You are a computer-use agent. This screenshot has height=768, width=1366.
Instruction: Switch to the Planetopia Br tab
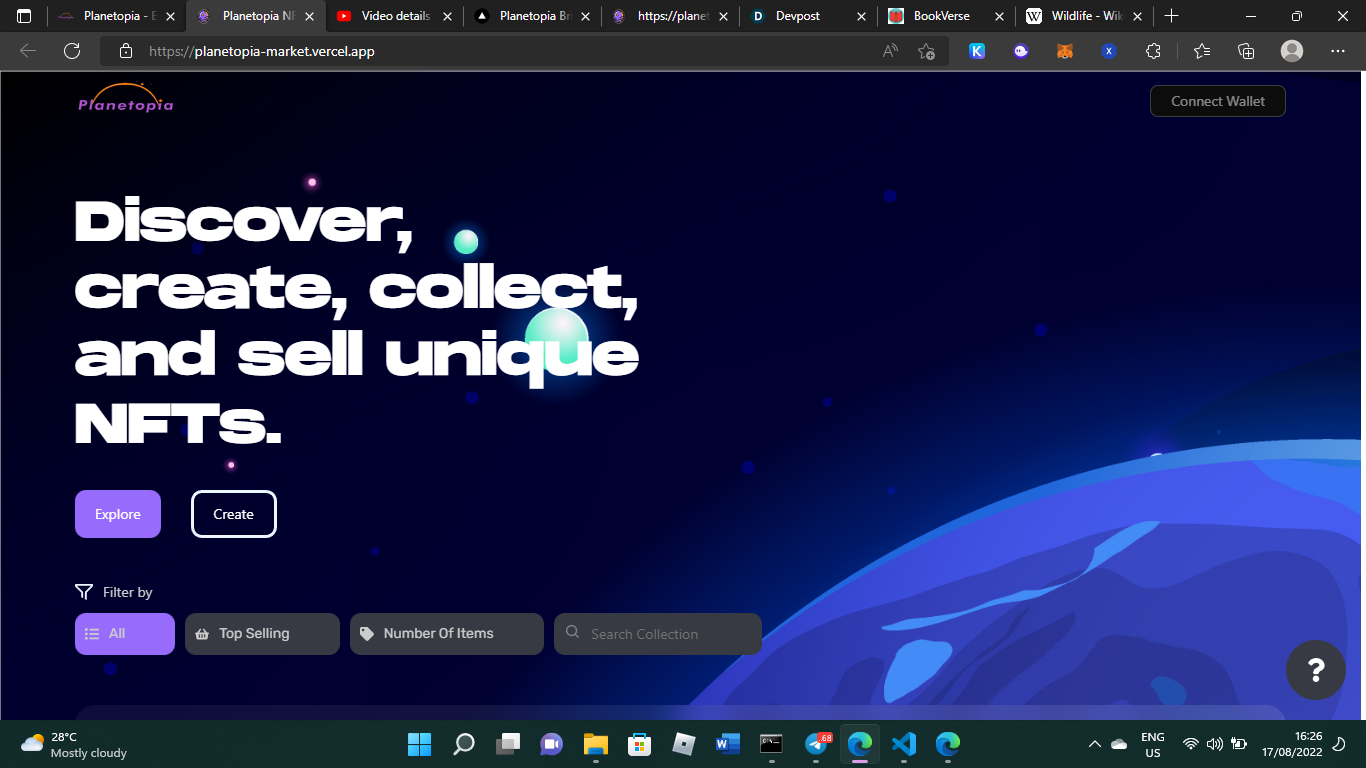[532, 16]
